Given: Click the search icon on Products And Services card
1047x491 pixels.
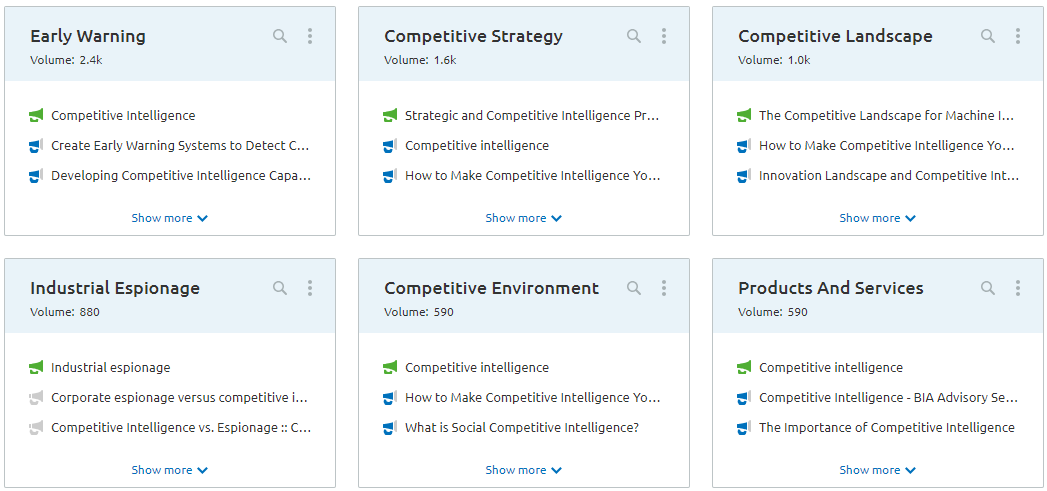Looking at the screenshot, I should pyautogui.click(x=988, y=288).
